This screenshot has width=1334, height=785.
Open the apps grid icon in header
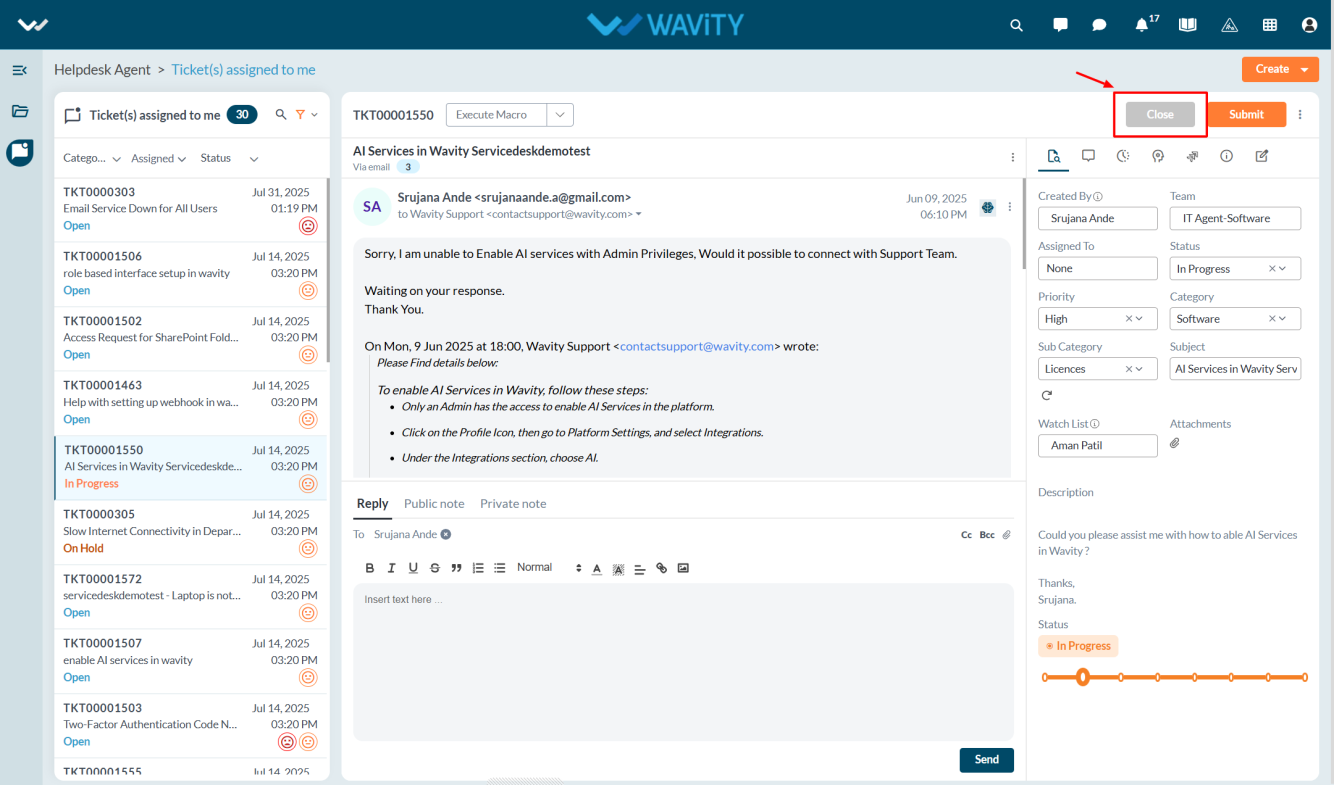tap(1270, 25)
